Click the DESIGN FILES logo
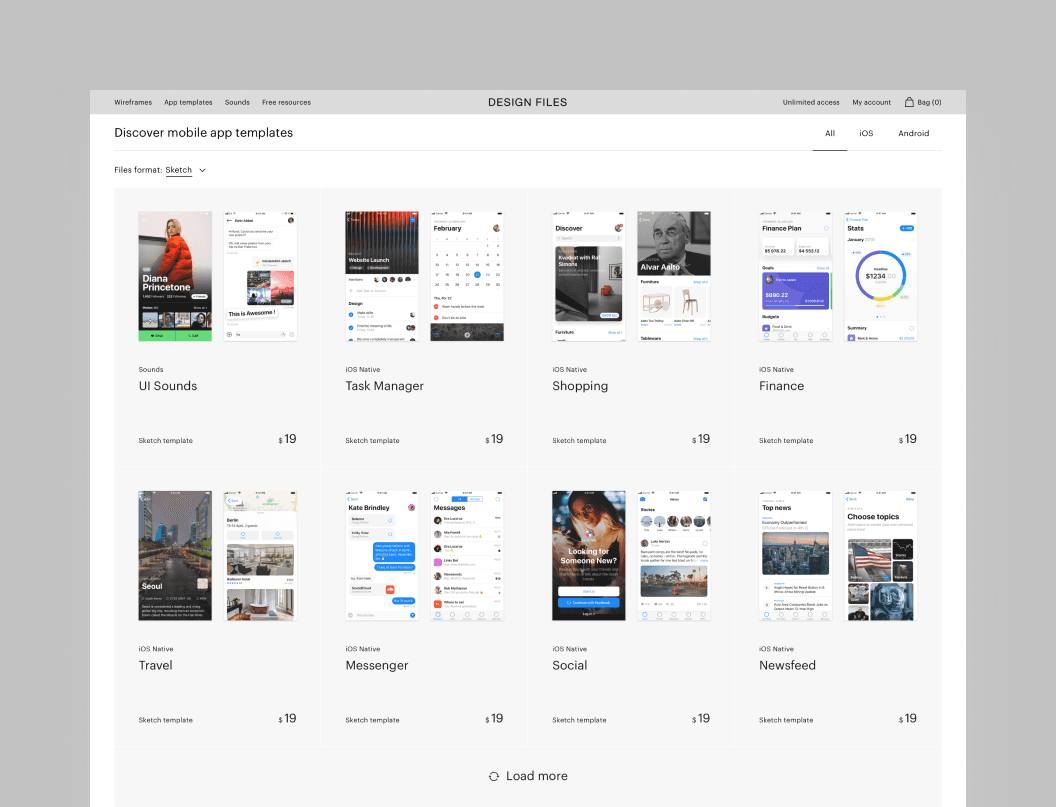Viewport: 1056px width, 807px height. pos(527,102)
